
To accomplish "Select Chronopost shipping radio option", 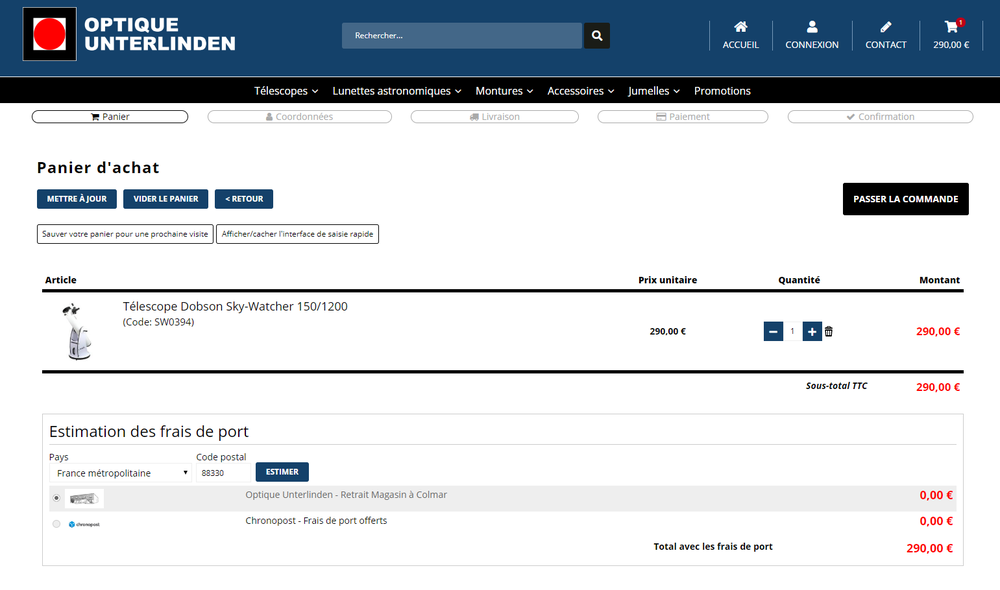I will click(x=56, y=524).
